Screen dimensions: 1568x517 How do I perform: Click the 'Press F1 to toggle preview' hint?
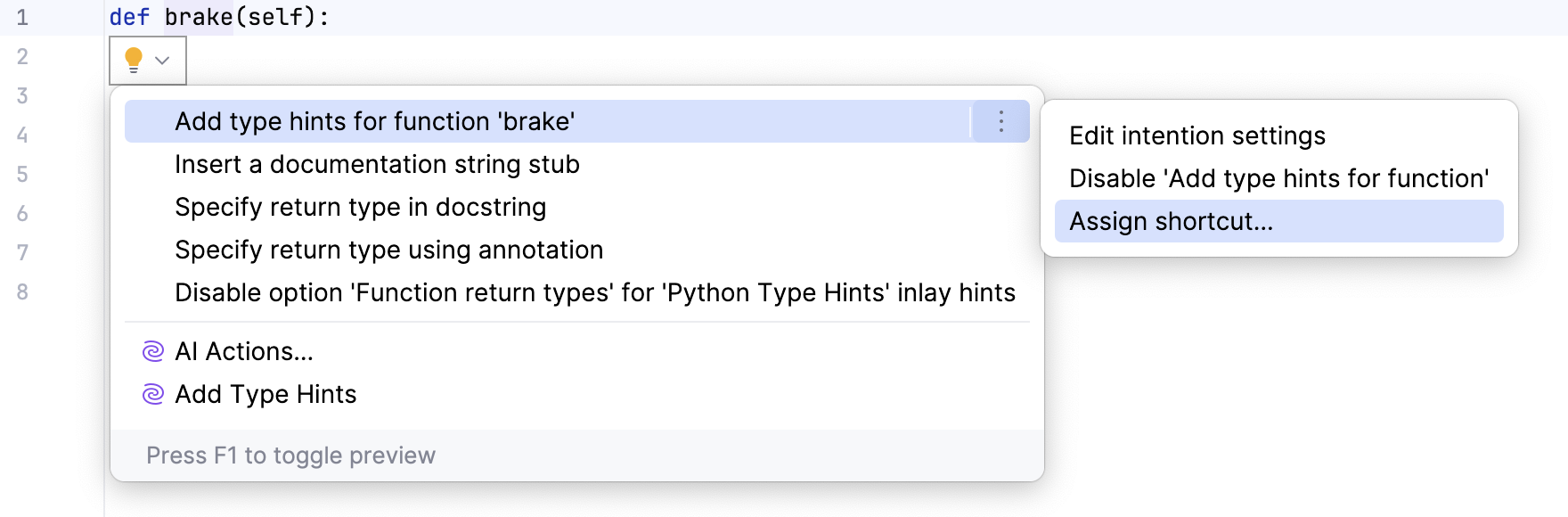tap(290, 455)
